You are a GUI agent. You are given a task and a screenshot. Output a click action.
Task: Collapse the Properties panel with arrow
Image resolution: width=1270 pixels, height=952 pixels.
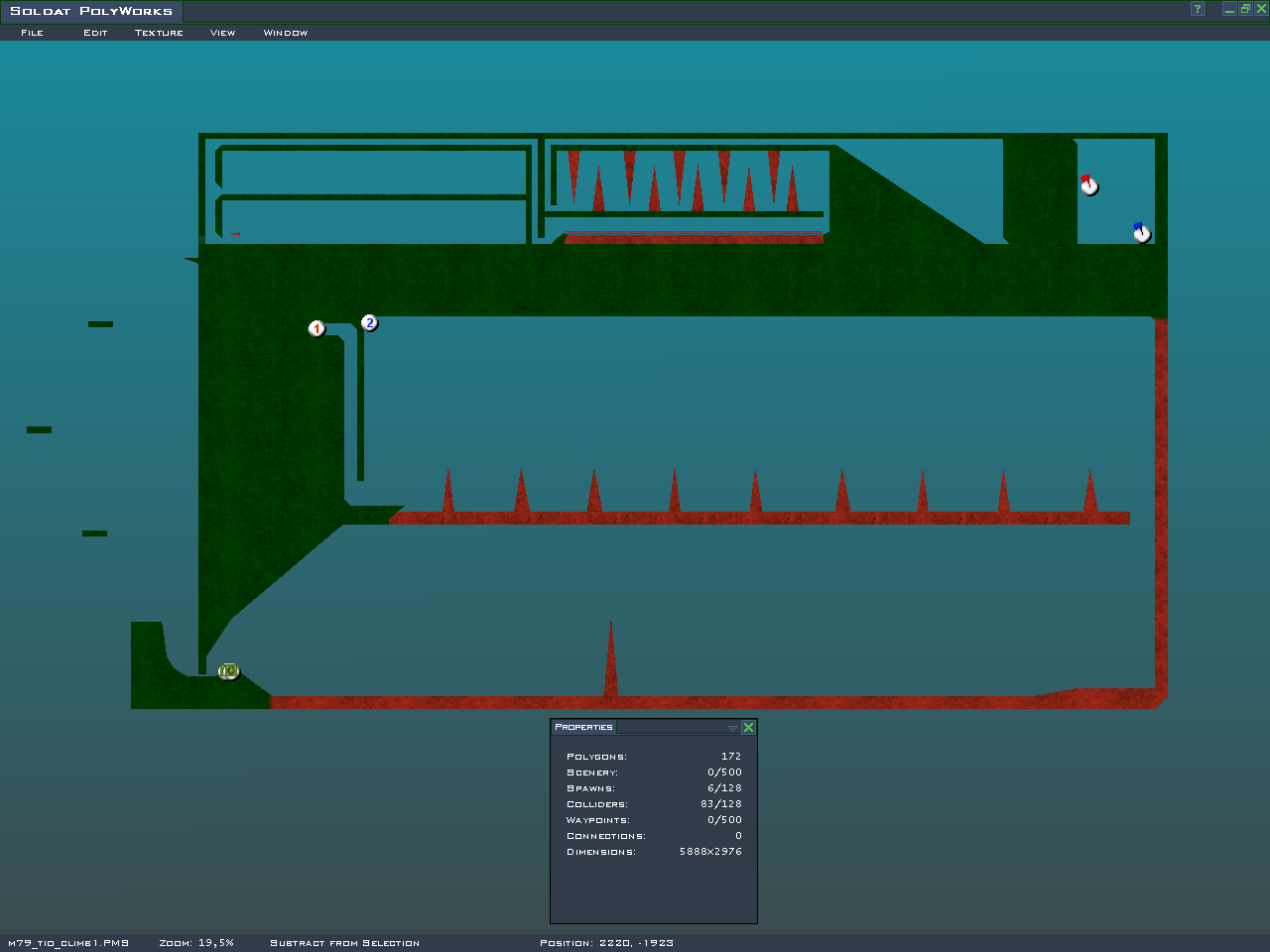tap(732, 728)
